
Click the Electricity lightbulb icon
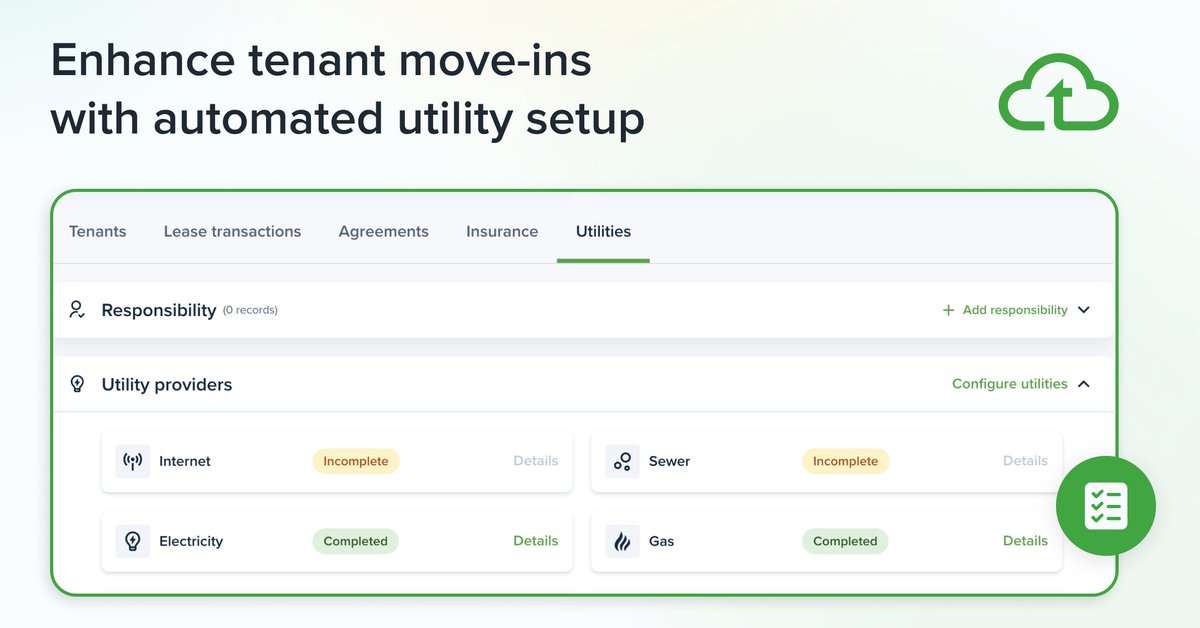point(132,541)
